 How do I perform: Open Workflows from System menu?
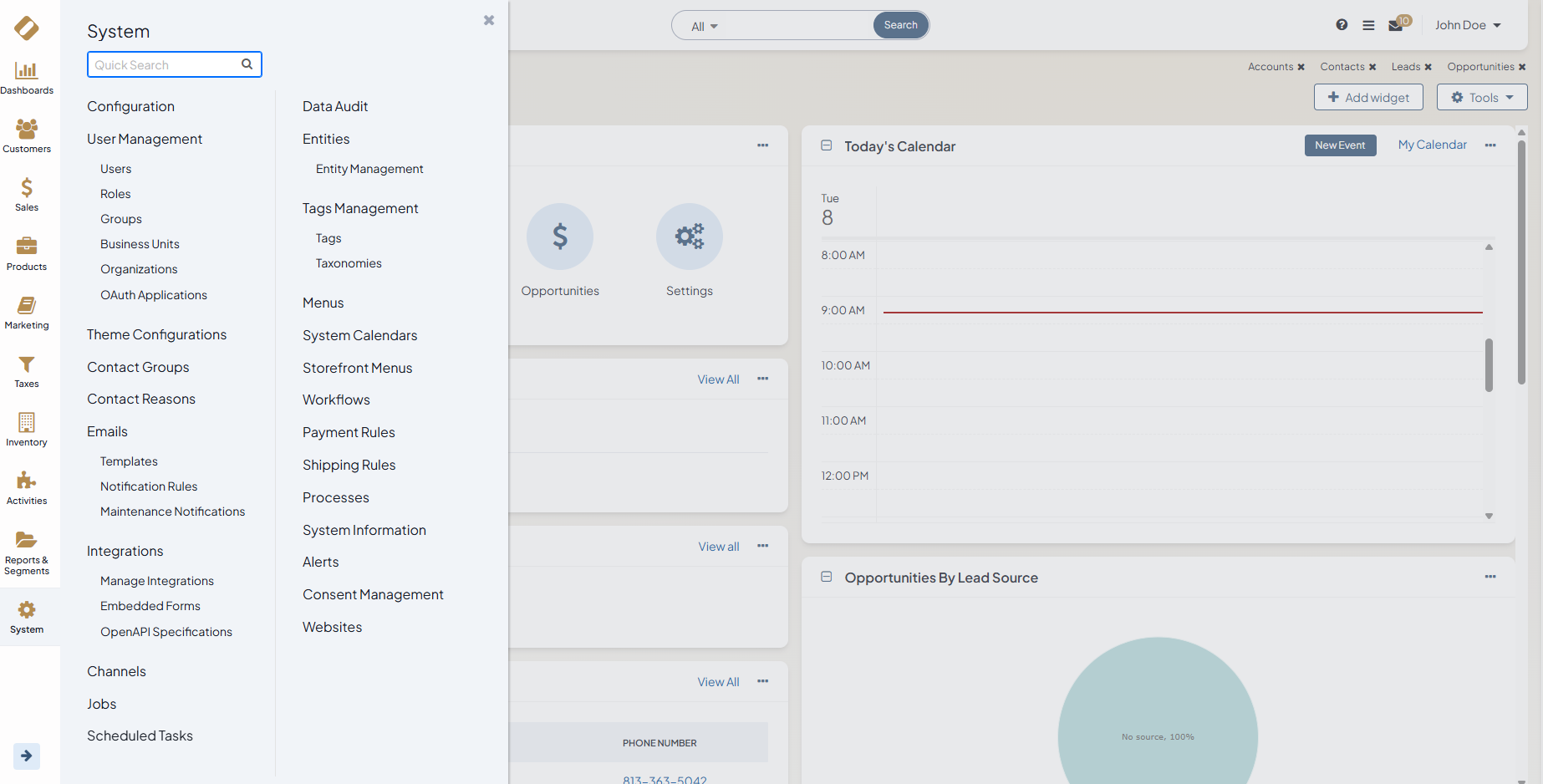pos(336,400)
